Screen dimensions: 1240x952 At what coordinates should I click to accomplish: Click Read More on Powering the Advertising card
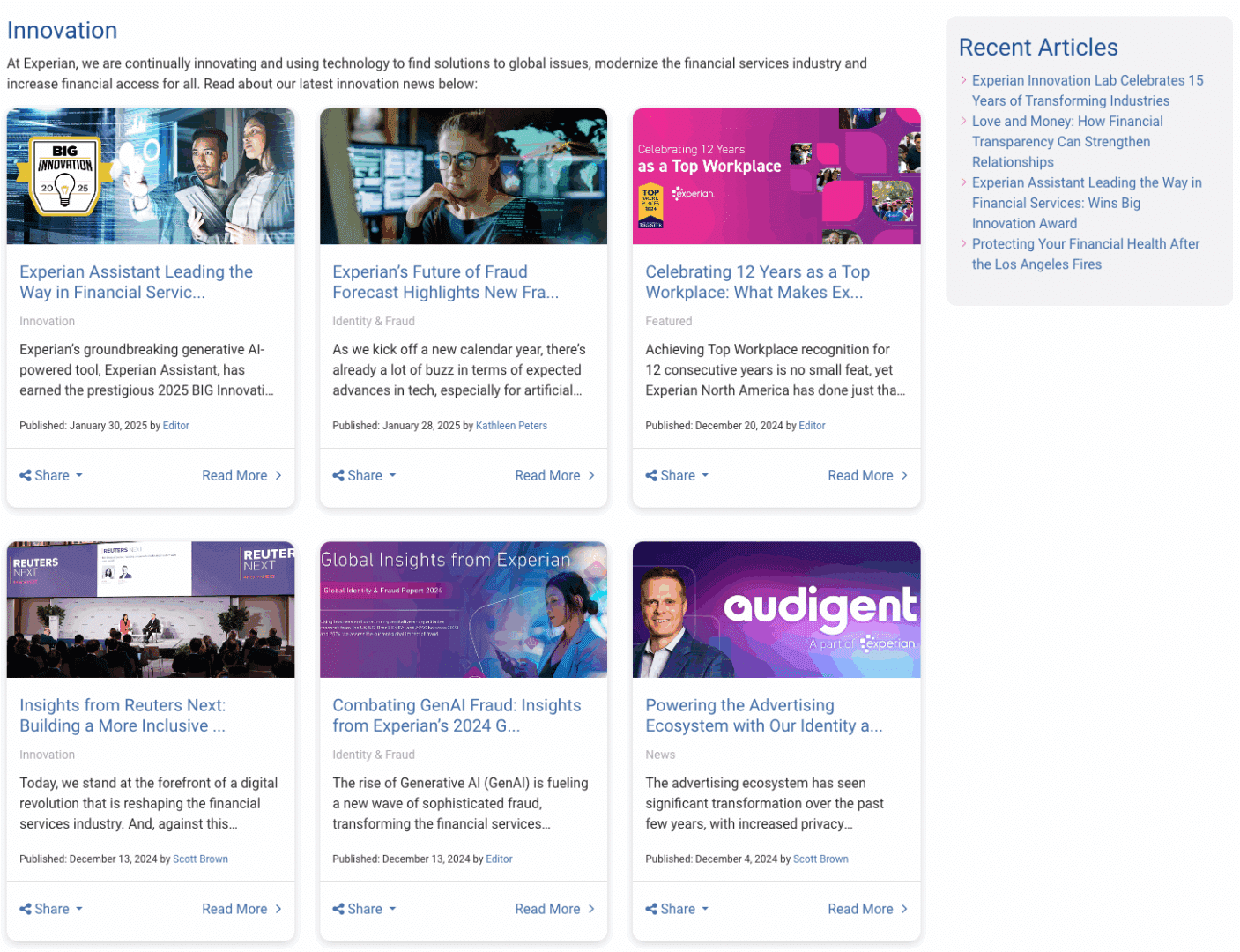867,909
